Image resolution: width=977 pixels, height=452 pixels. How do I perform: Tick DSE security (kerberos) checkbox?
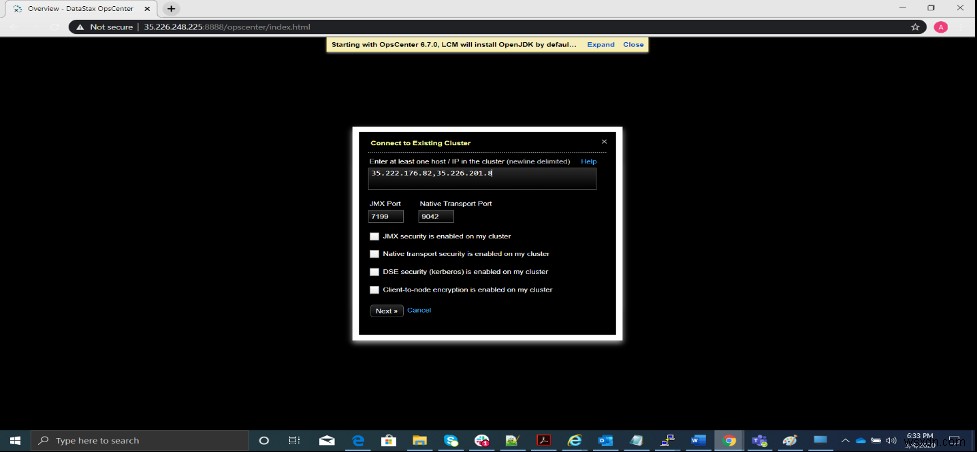pyautogui.click(x=374, y=272)
